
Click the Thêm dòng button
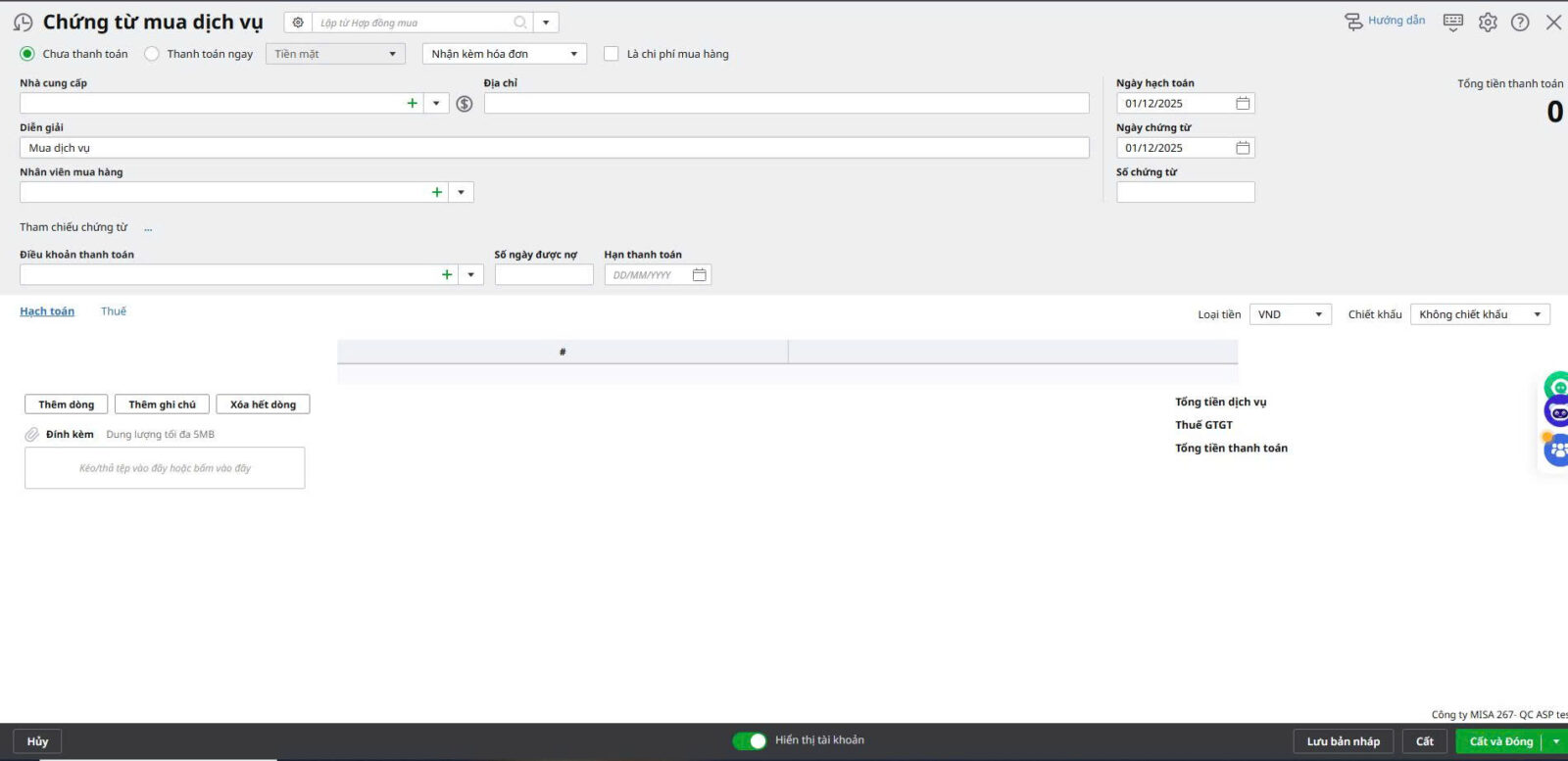[67, 404]
